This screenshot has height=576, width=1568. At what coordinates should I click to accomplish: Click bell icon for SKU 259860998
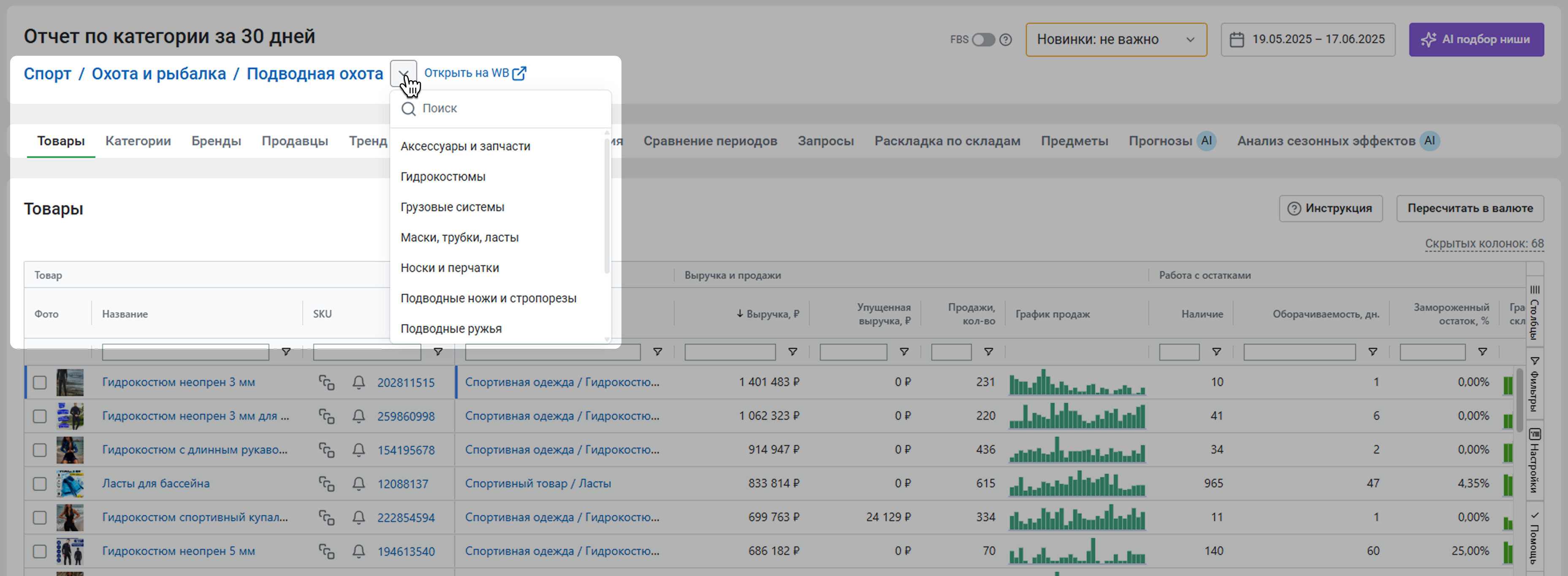click(358, 416)
